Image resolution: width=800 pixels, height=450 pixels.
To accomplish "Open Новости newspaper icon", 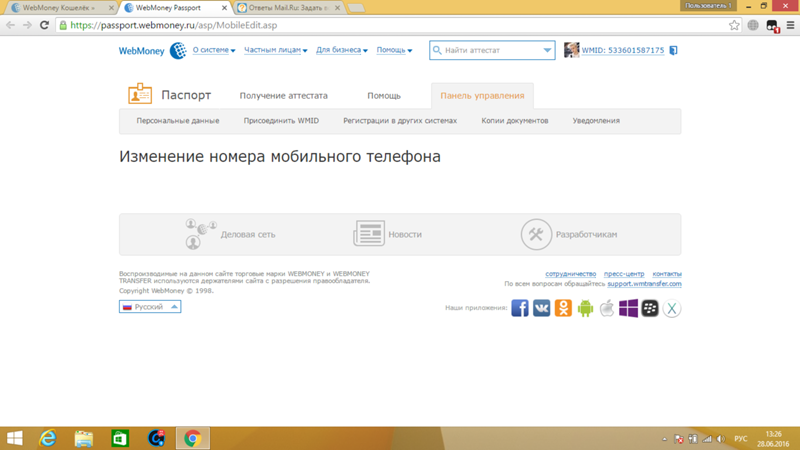I will [x=369, y=234].
